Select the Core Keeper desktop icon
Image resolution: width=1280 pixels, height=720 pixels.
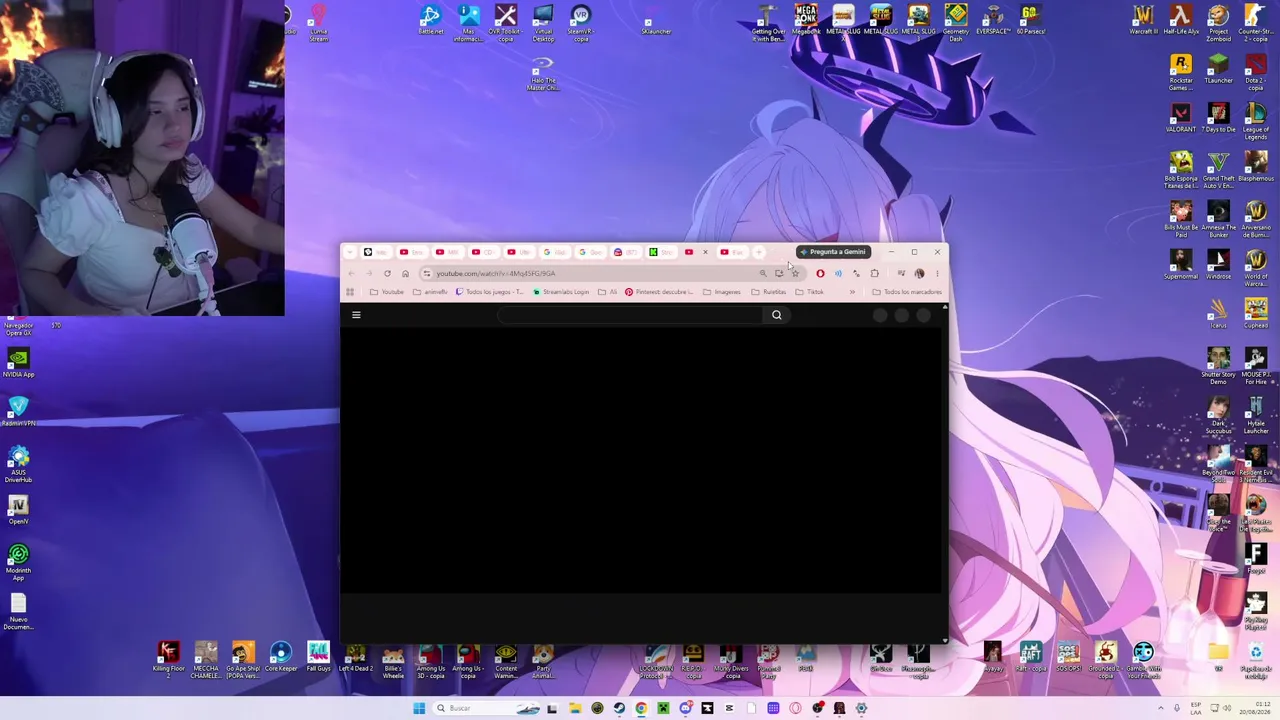pos(281,657)
